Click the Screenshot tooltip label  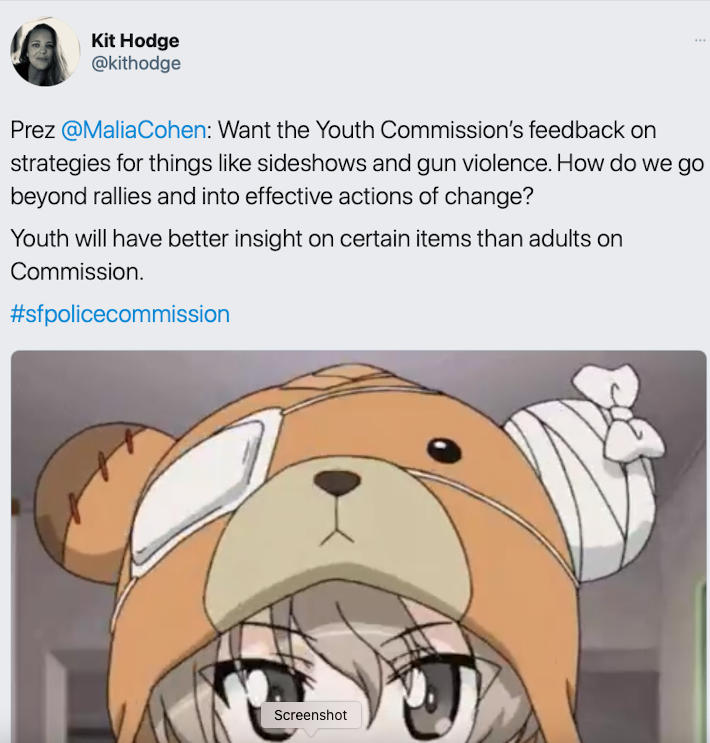(311, 715)
